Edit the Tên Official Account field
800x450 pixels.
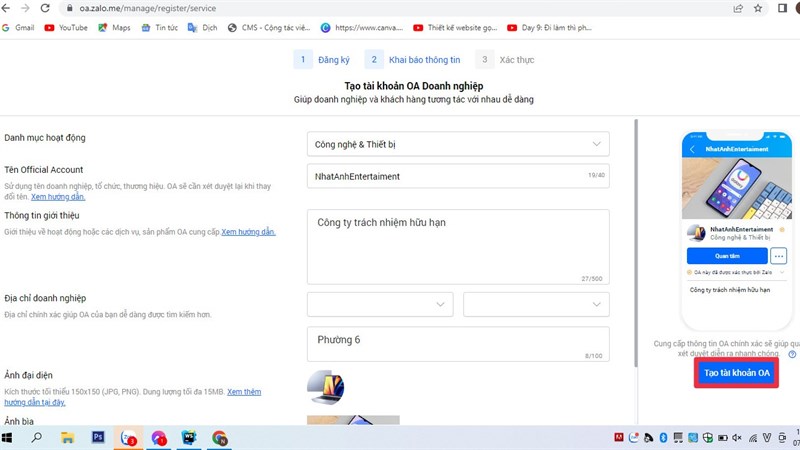coord(458,176)
